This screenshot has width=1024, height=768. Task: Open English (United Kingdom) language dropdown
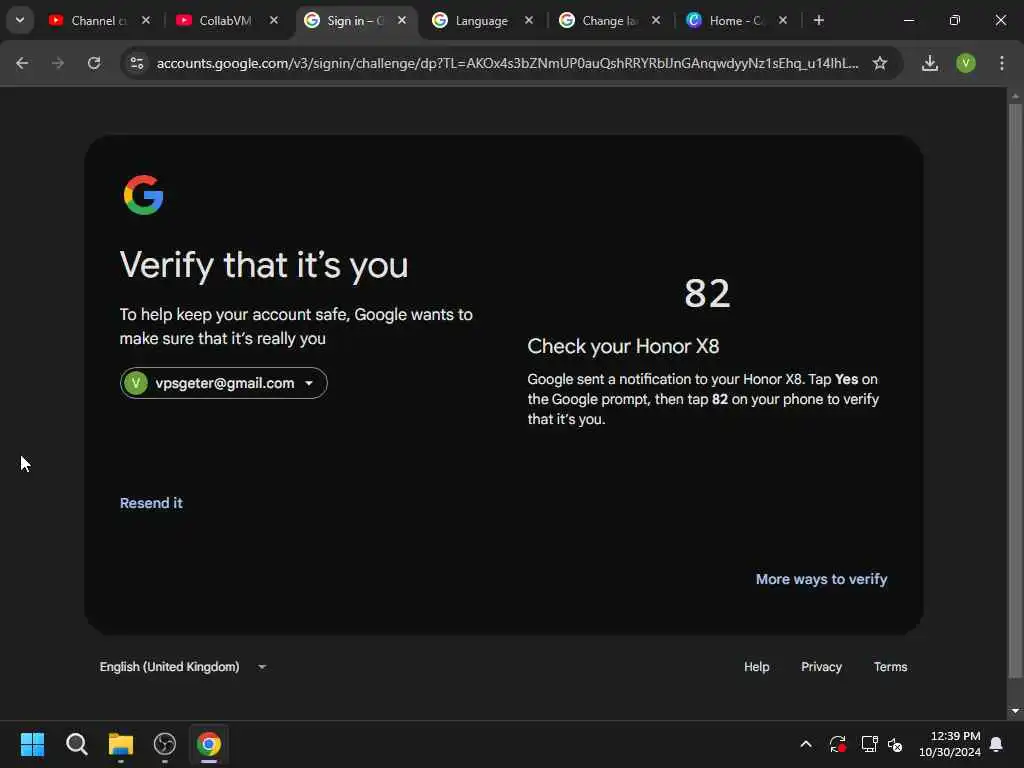click(x=183, y=667)
